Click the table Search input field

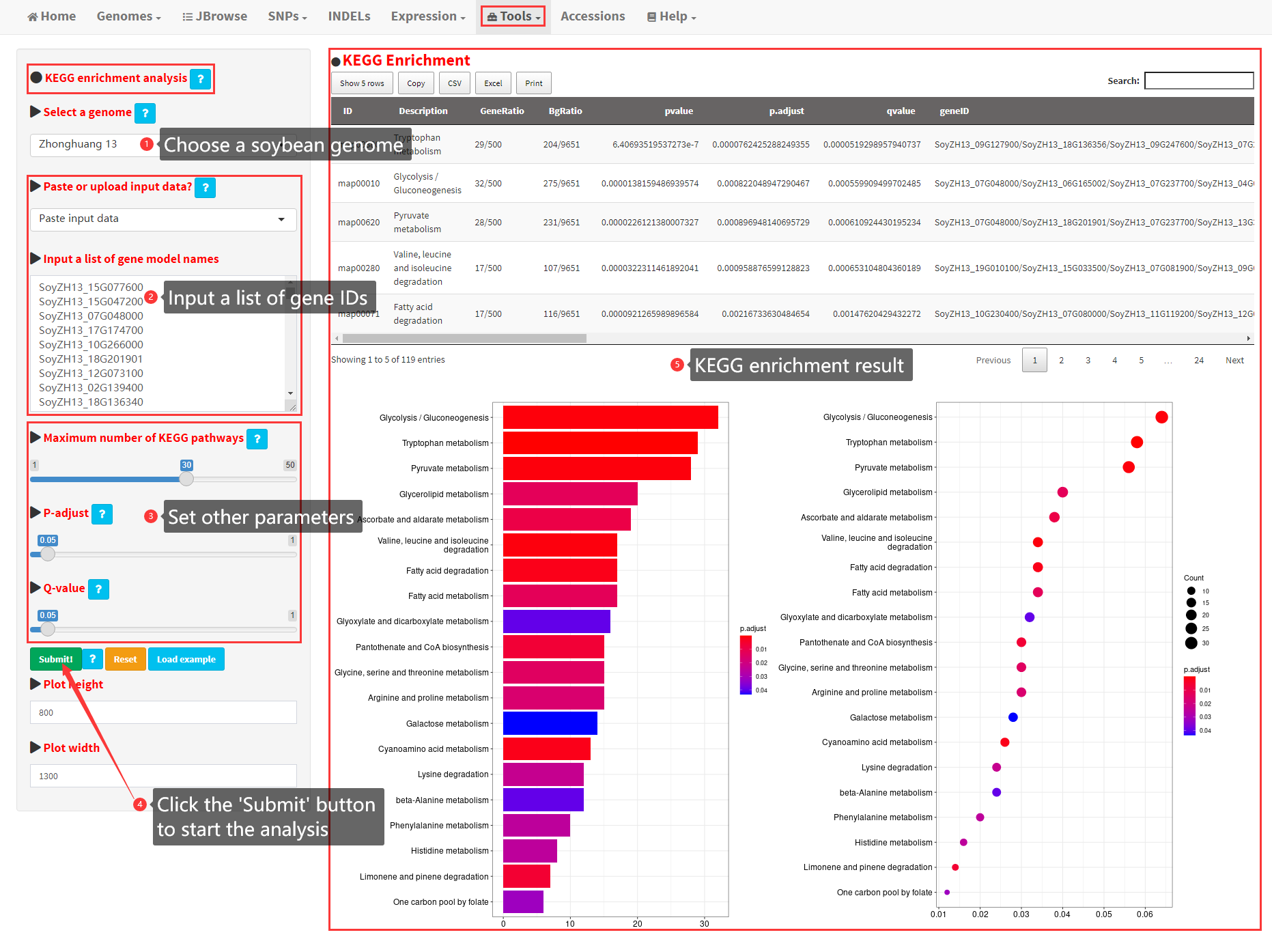click(x=1198, y=81)
